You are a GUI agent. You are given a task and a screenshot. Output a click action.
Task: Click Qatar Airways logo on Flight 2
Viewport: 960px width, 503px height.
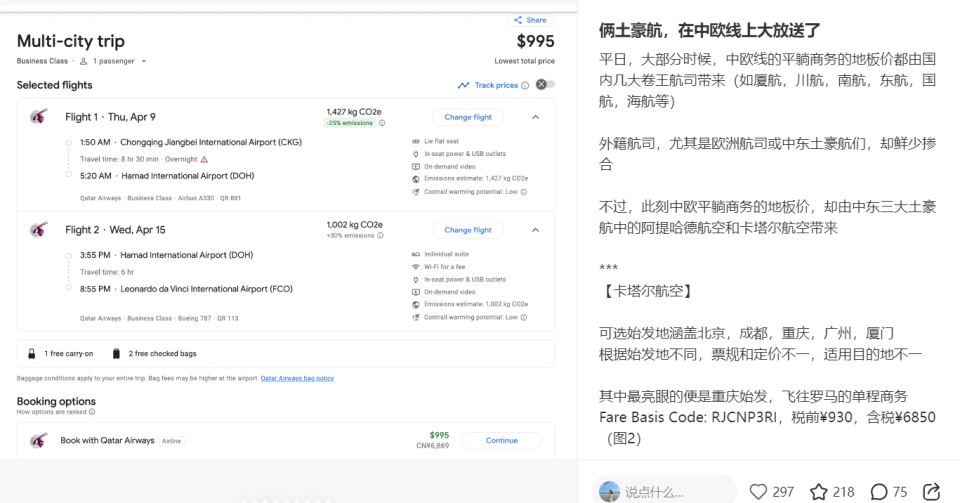tap(39, 229)
